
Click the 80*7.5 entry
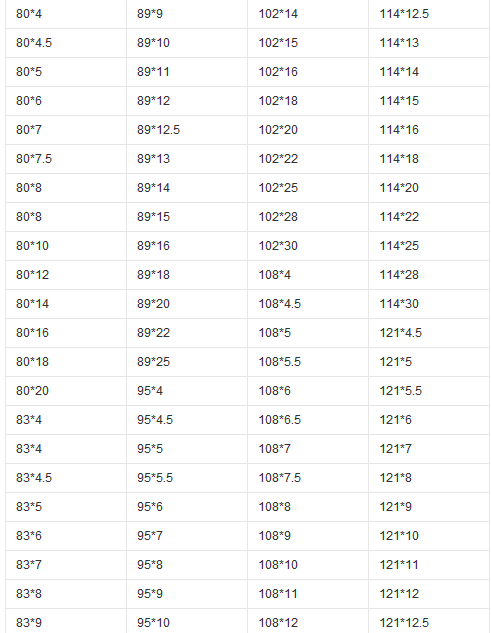(x=66, y=159)
